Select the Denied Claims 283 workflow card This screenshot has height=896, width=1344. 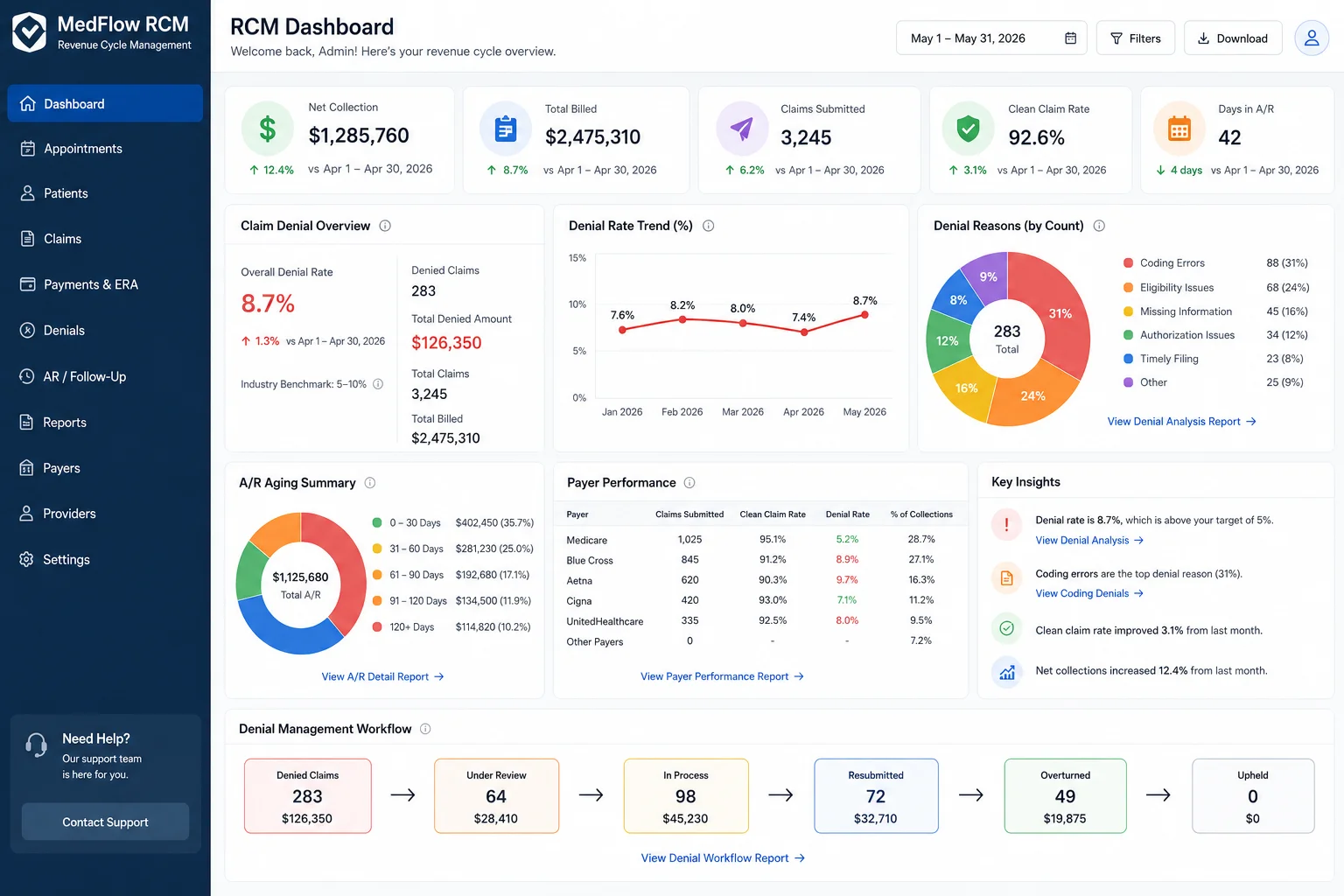[307, 795]
